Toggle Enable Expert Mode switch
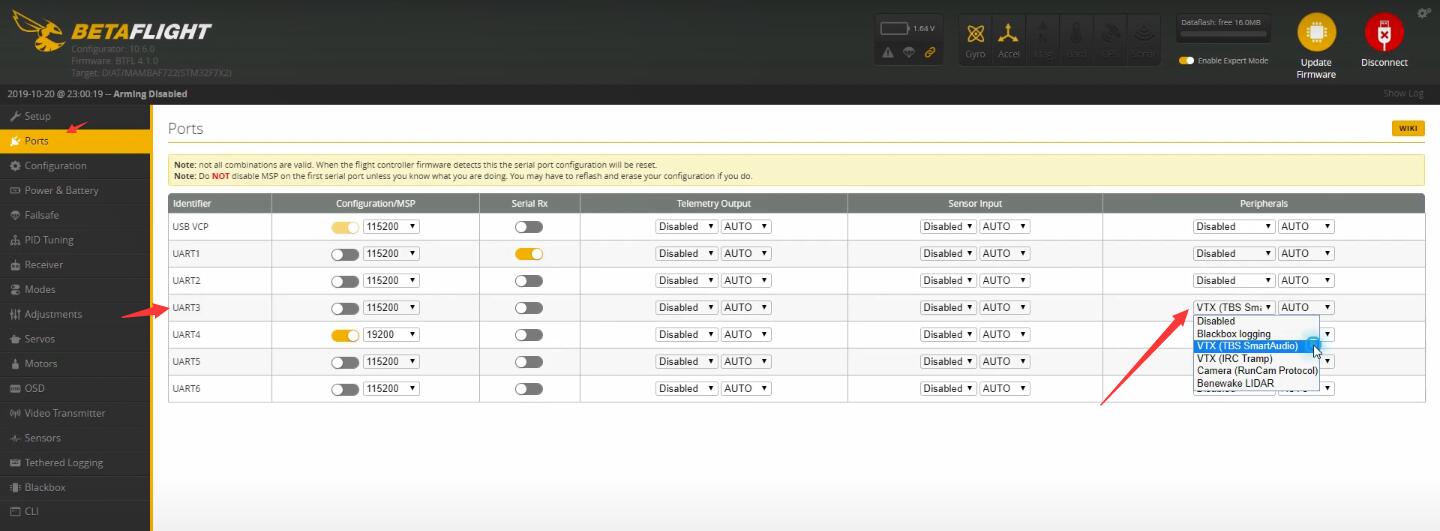Viewport: 1440px width, 531px height. tap(1186, 61)
